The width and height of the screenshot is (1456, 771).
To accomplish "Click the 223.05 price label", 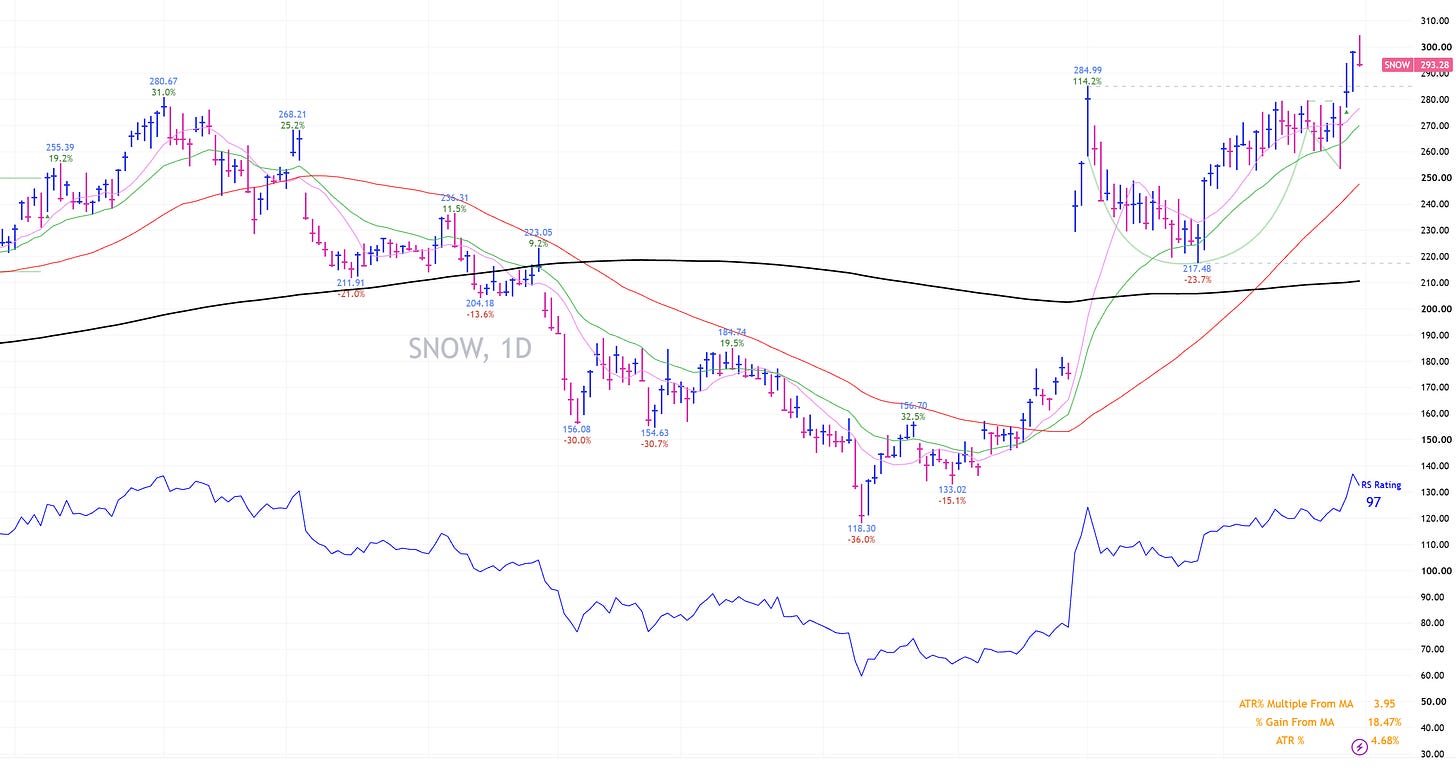I will (539, 232).
